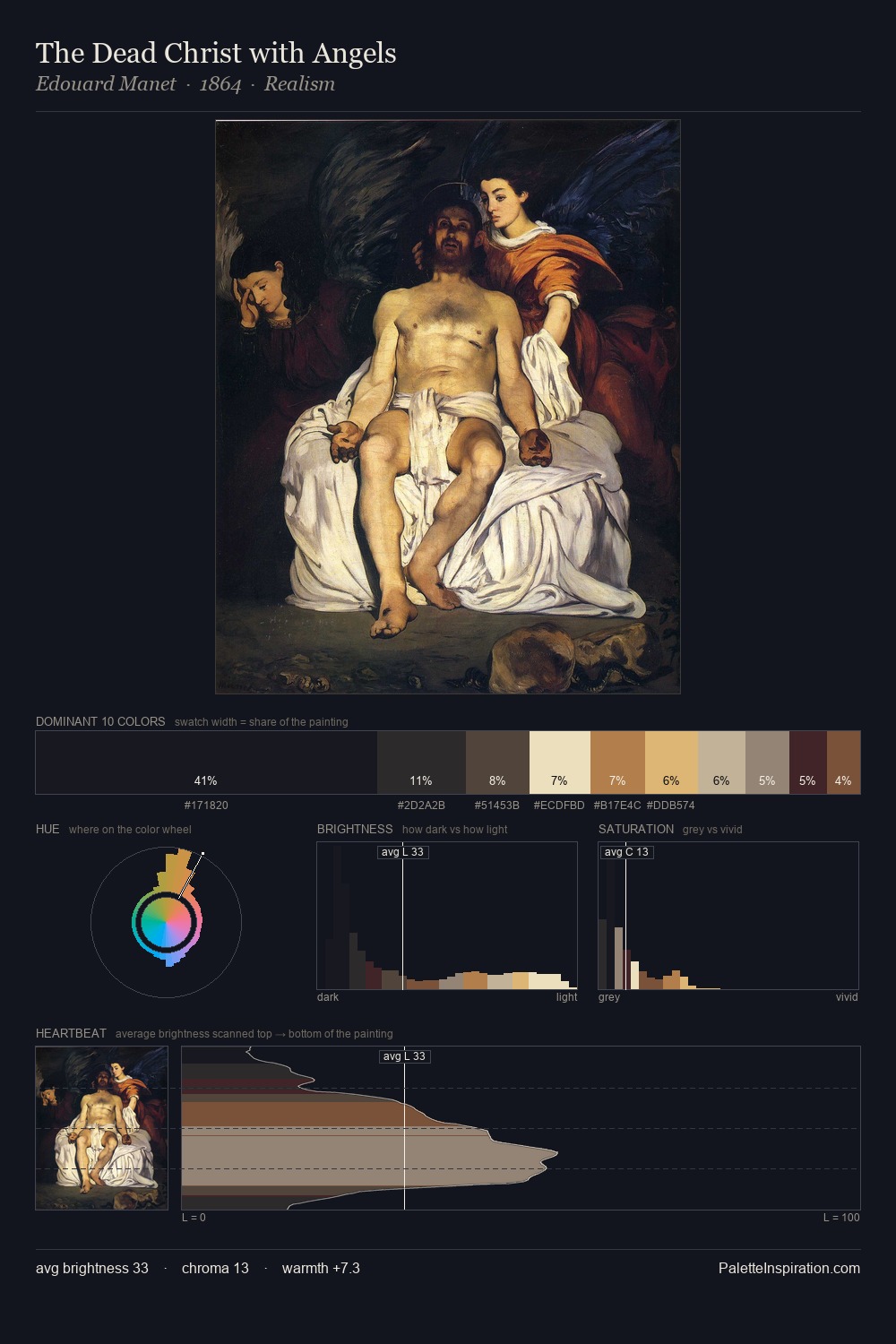Viewport: 896px width, 1344px height.
Task: Click the 'SATURATION' section heading
Action: (636, 829)
